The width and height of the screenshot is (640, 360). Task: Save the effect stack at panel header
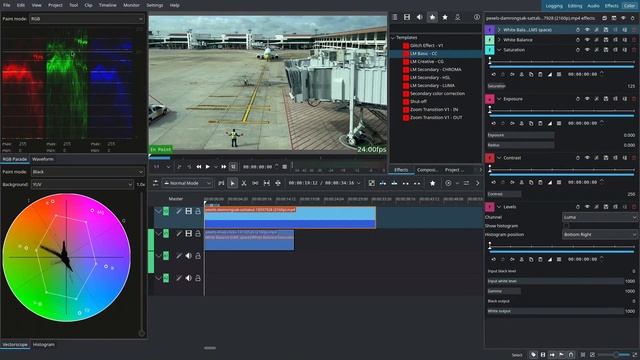[x=613, y=18]
